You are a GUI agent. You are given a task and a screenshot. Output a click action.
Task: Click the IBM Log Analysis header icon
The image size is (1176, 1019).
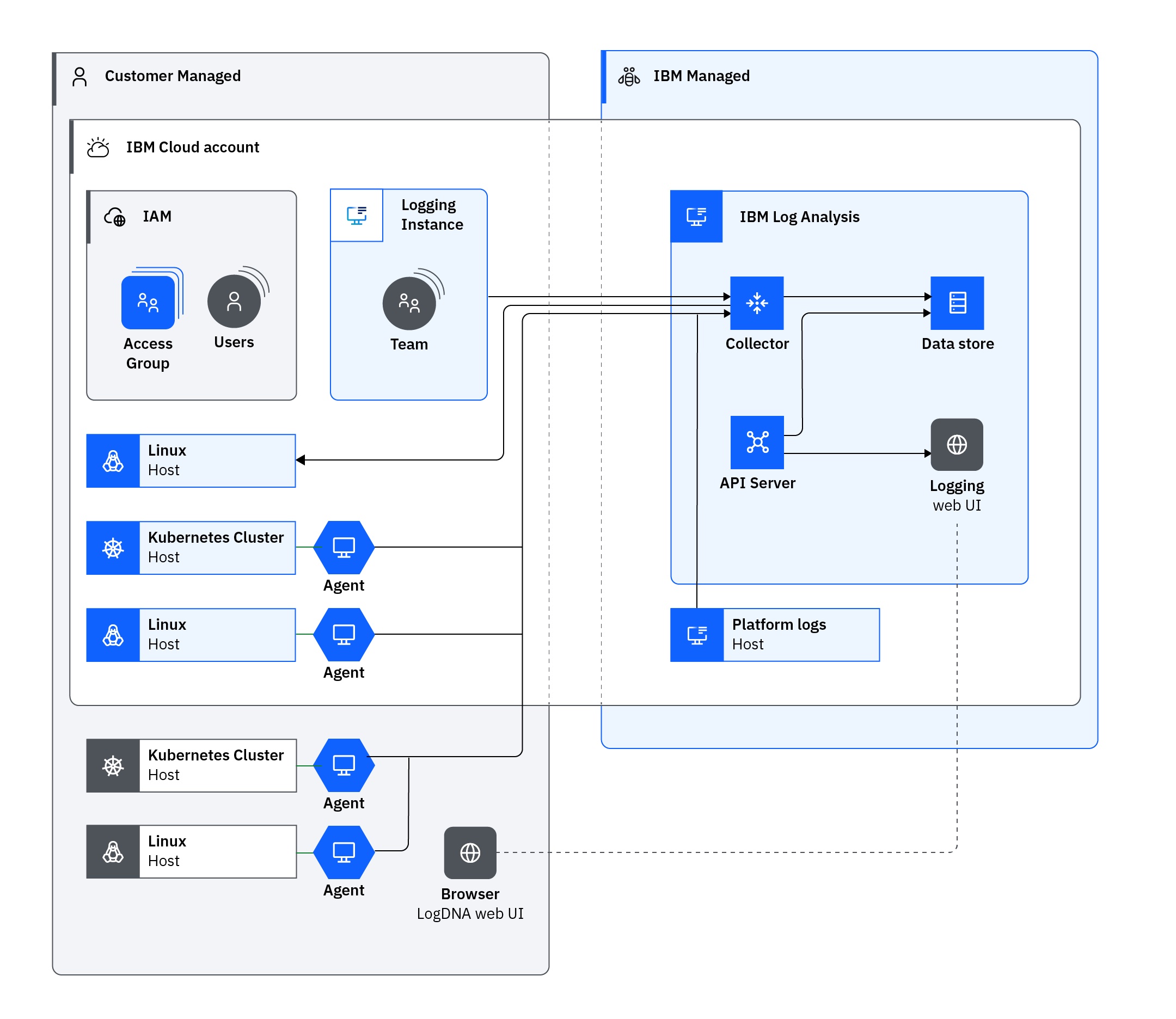pos(696,217)
